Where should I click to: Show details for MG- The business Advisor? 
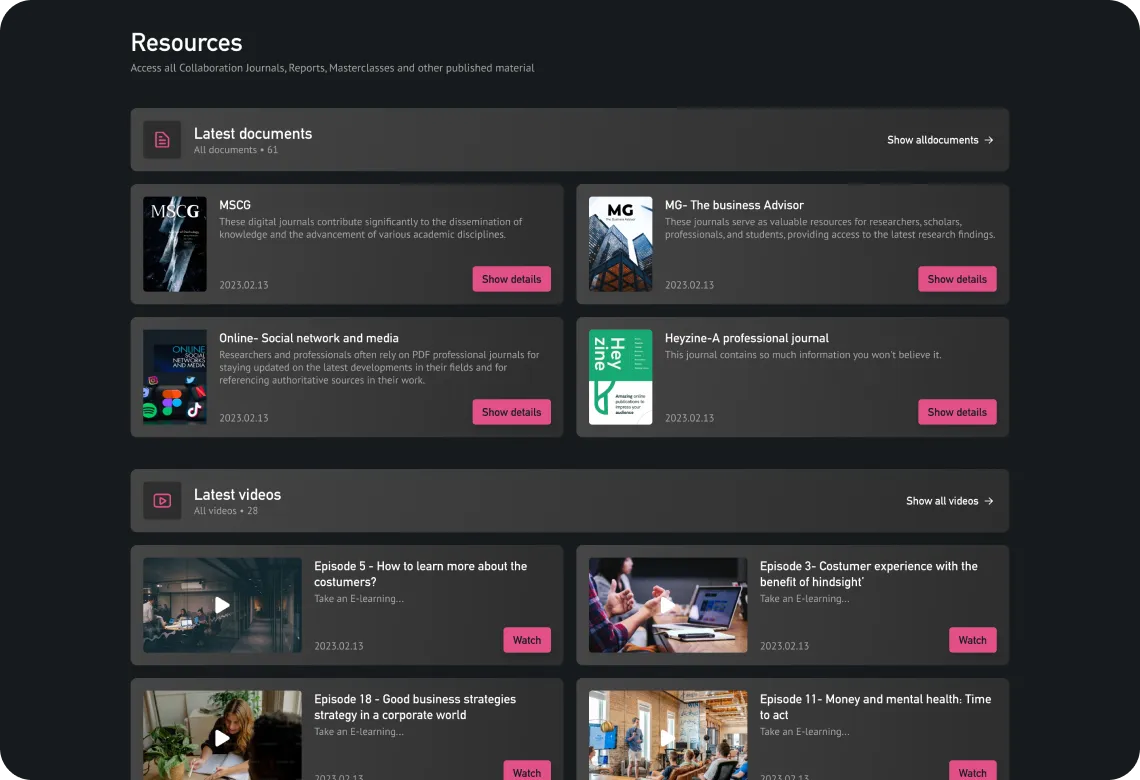pos(958,279)
